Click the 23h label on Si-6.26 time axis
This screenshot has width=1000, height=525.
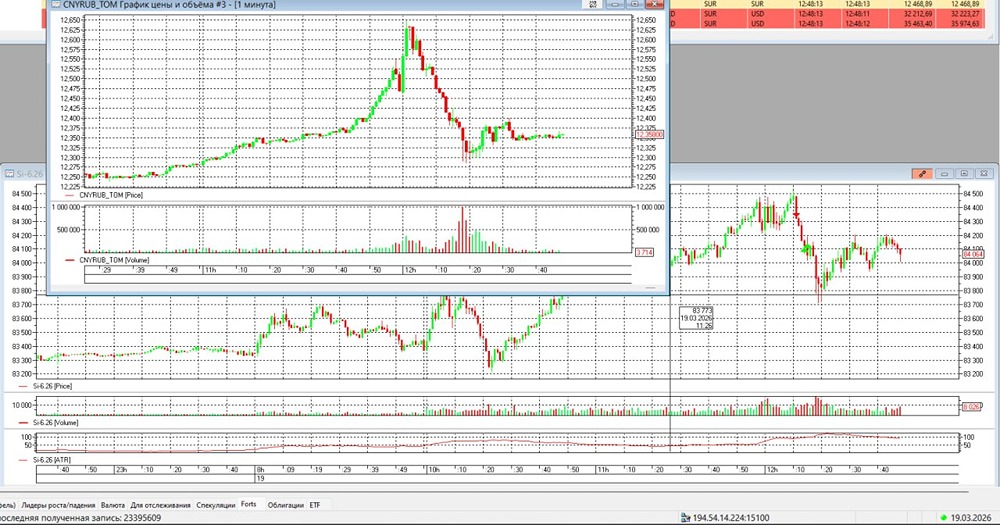click(122, 470)
